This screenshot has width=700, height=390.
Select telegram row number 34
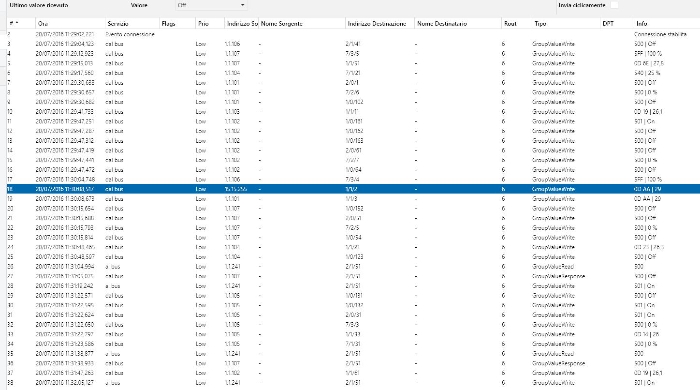point(353,344)
